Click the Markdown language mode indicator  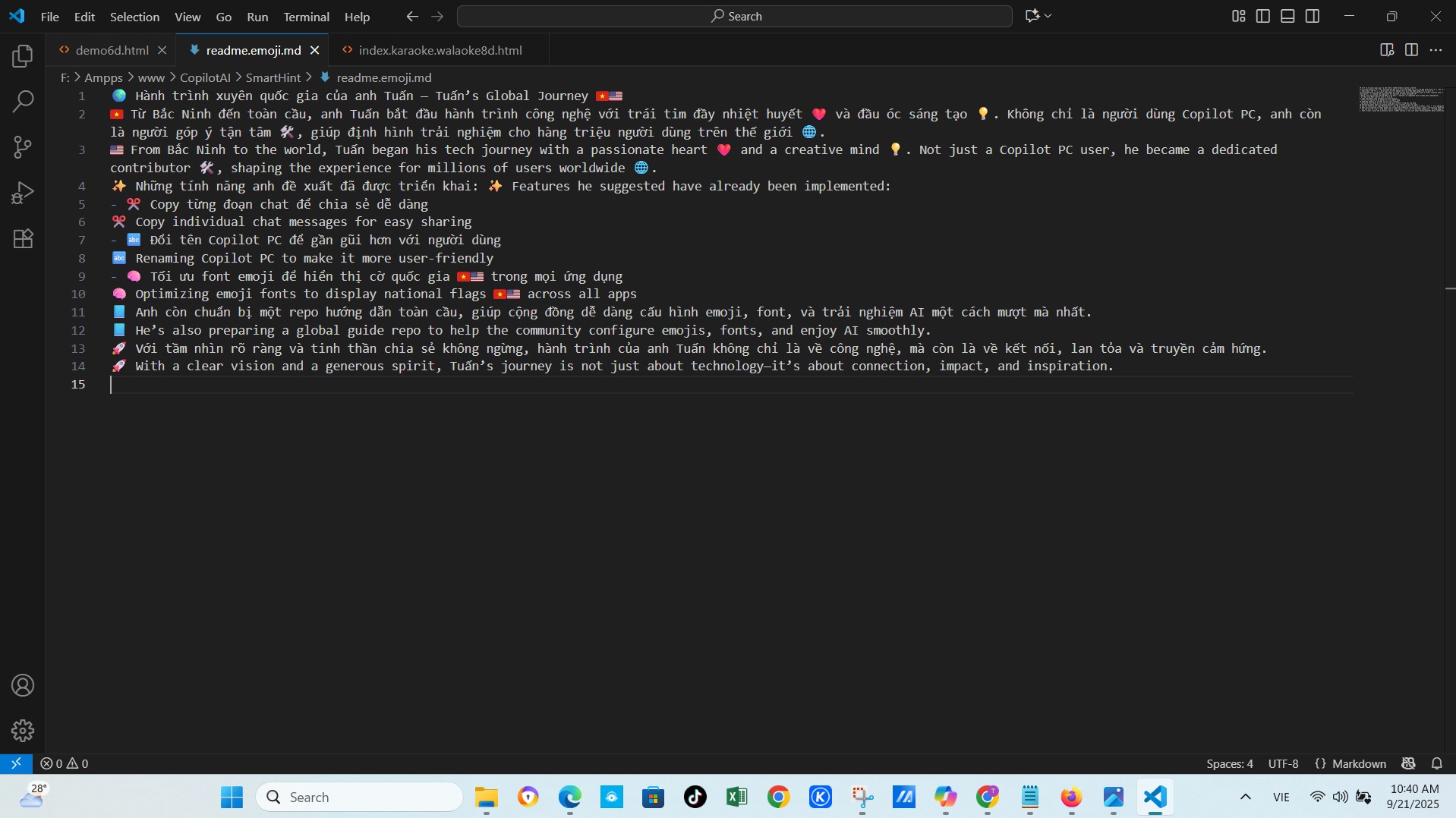point(1360,763)
